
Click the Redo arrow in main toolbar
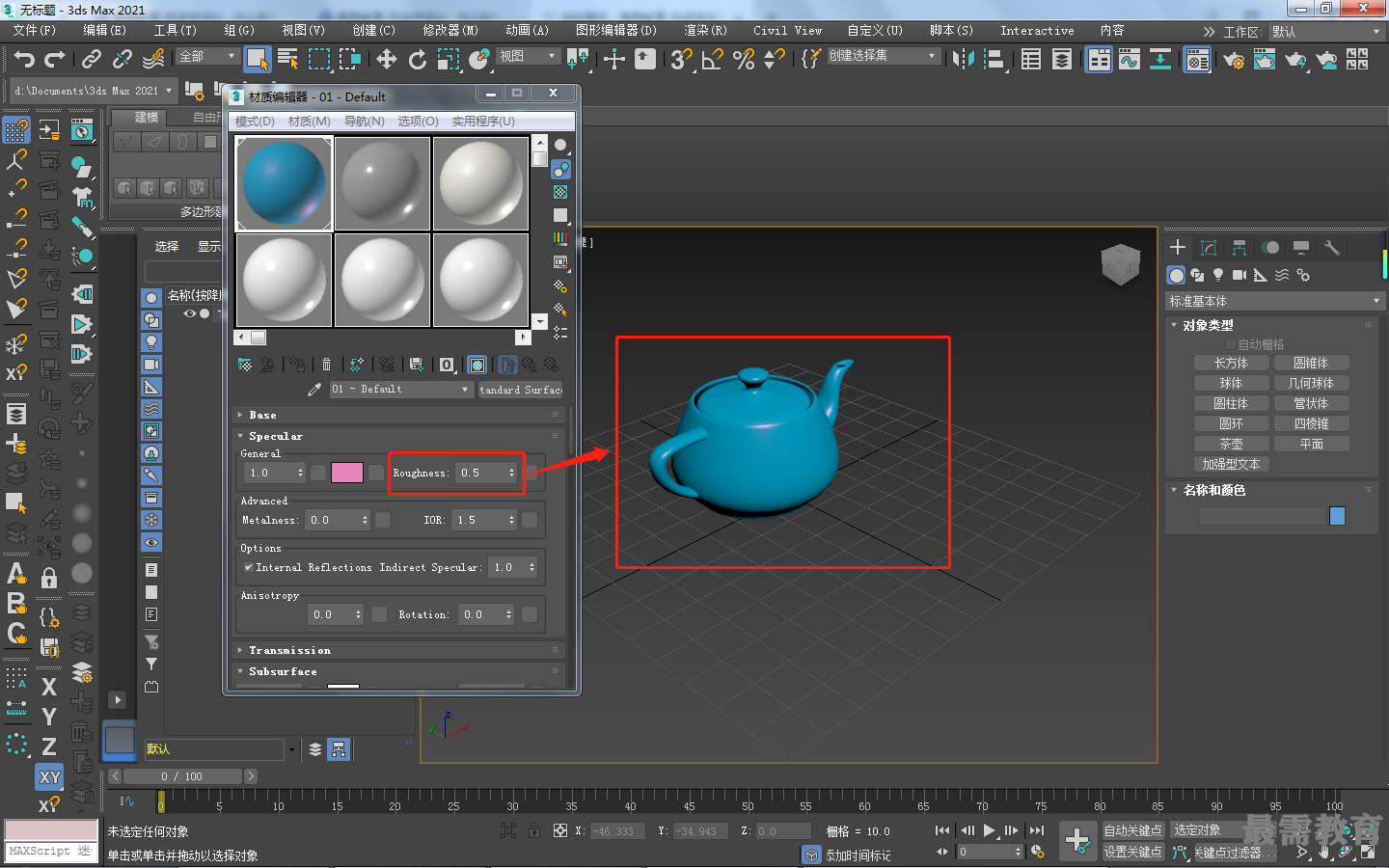click(55, 60)
